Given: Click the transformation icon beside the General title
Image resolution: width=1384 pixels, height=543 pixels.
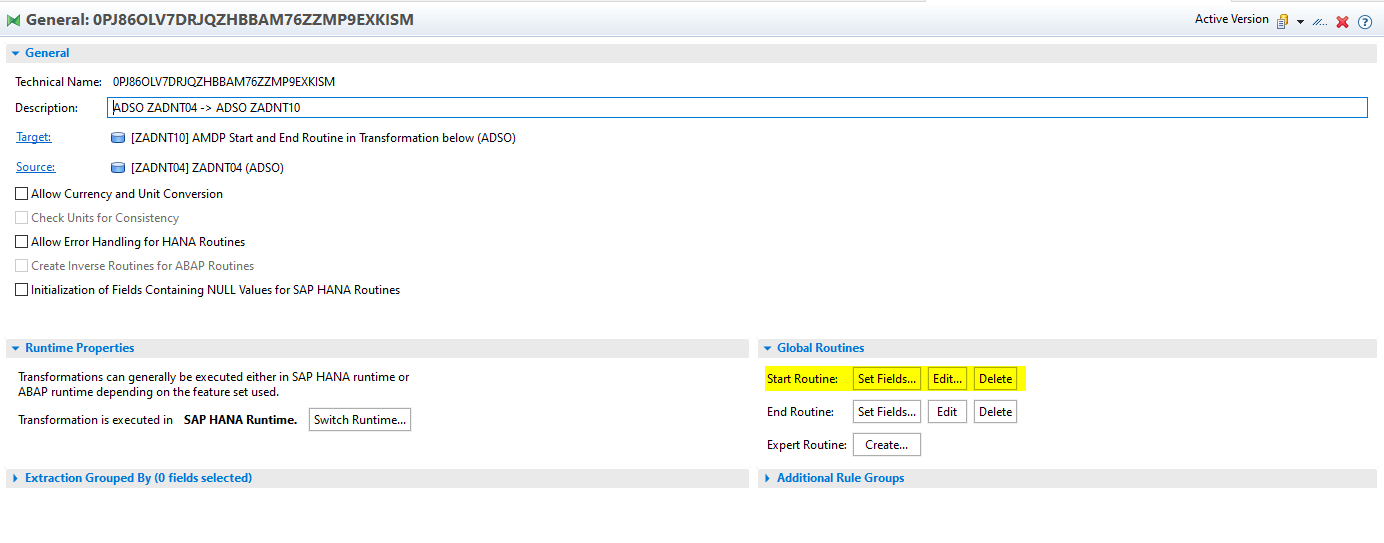Looking at the screenshot, I should 13,20.
